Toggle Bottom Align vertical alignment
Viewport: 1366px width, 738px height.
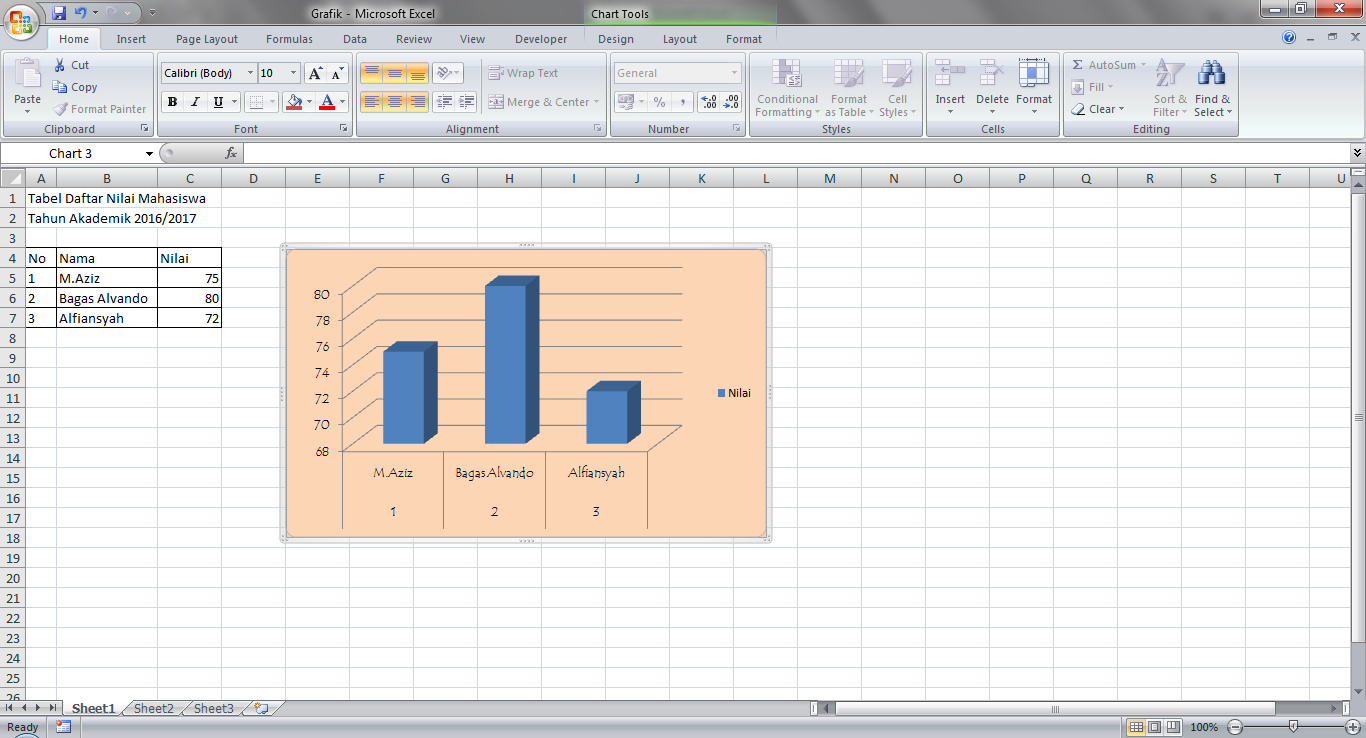(417, 73)
